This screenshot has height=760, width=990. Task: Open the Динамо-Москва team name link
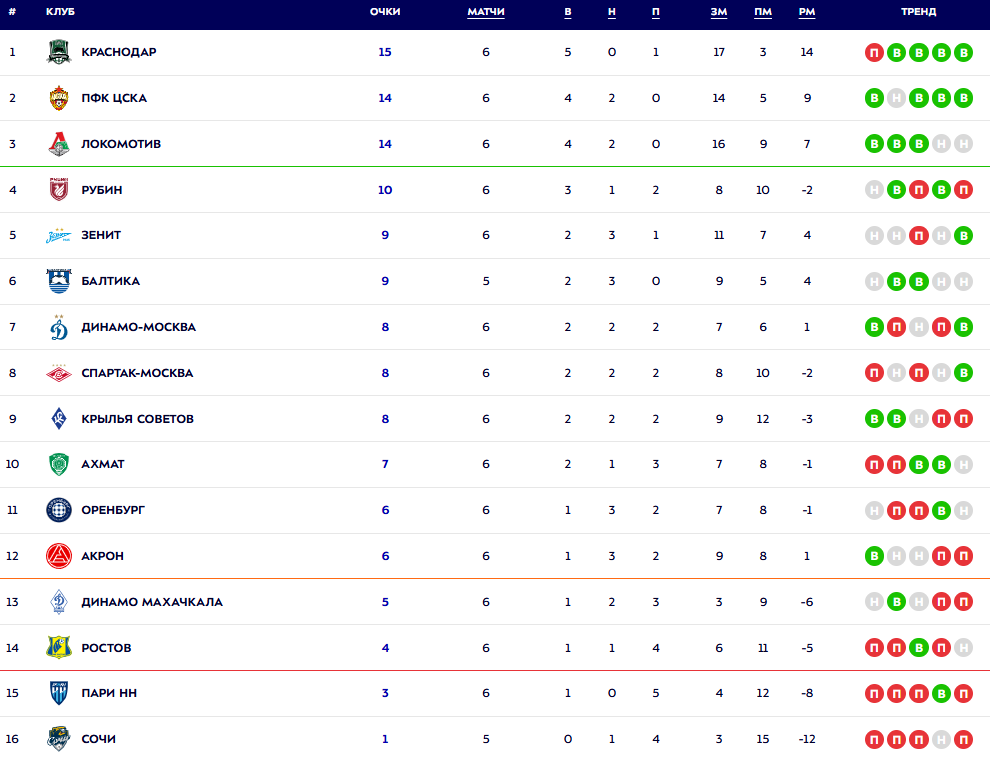click(138, 327)
